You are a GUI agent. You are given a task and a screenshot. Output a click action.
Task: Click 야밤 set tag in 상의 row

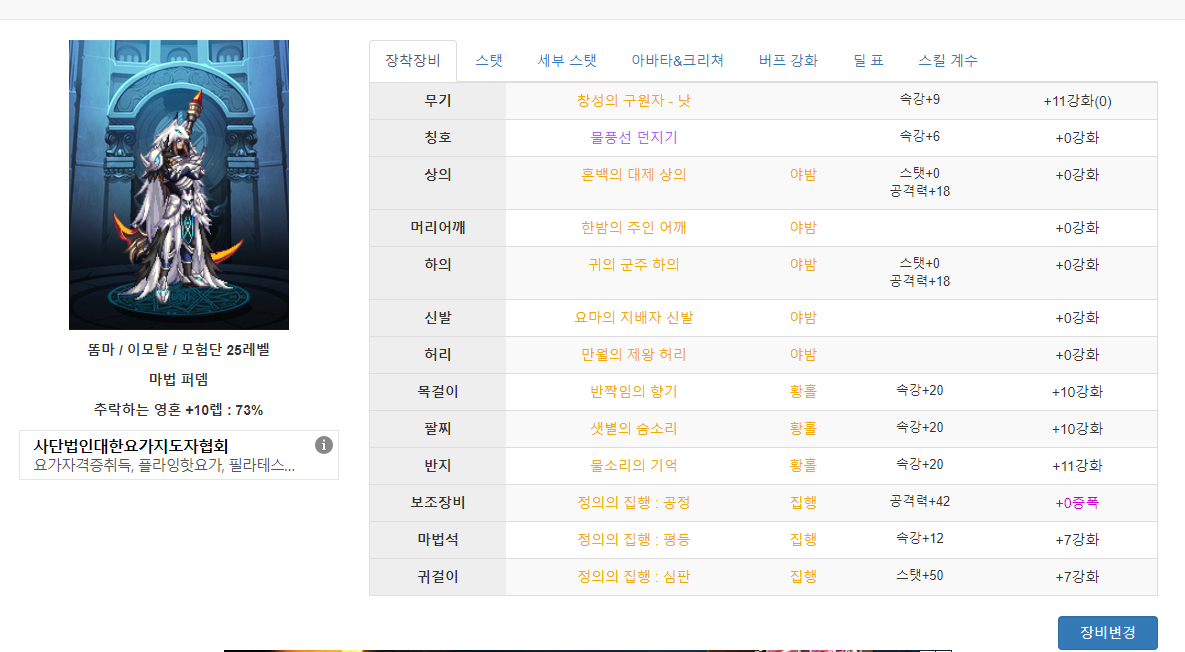pyautogui.click(x=803, y=175)
